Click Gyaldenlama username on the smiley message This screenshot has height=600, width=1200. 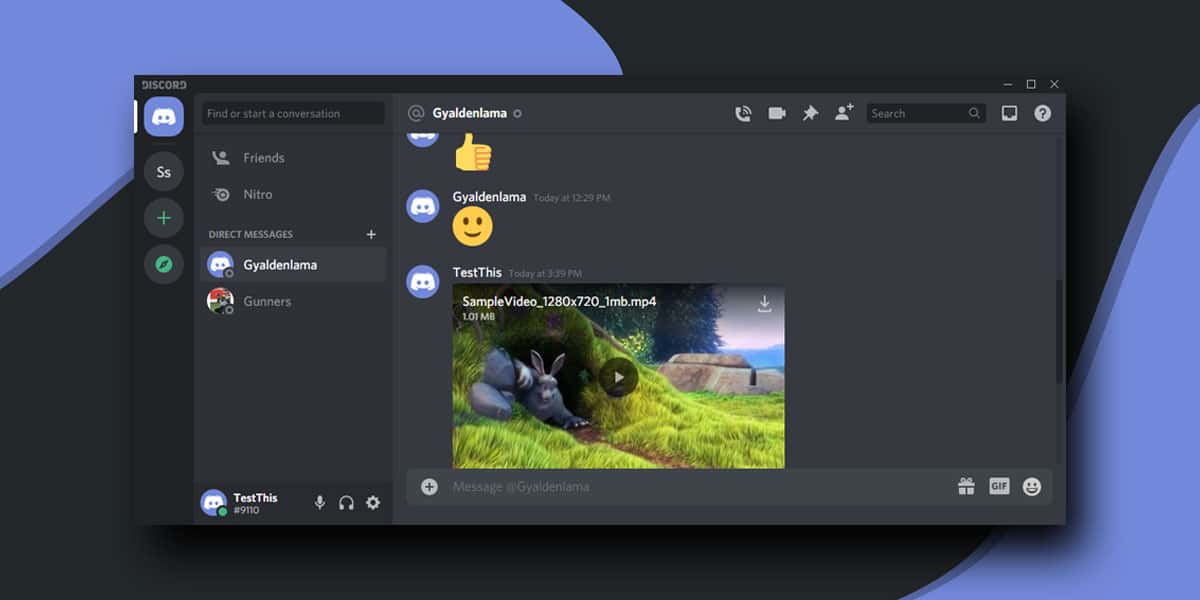pos(489,197)
